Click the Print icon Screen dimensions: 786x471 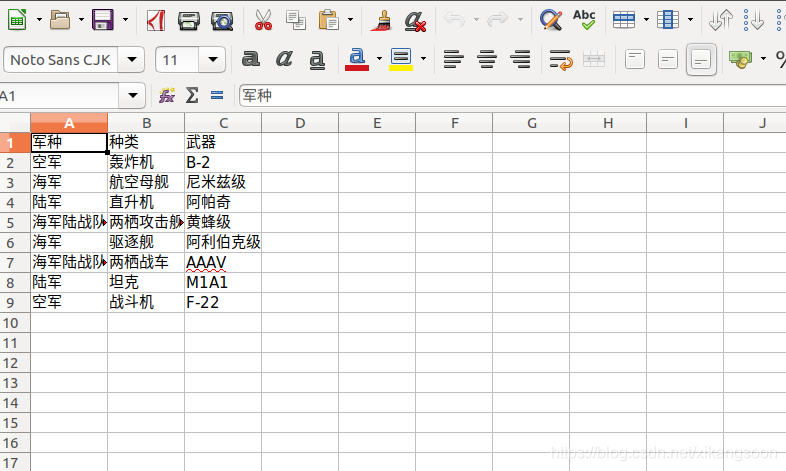click(x=188, y=21)
